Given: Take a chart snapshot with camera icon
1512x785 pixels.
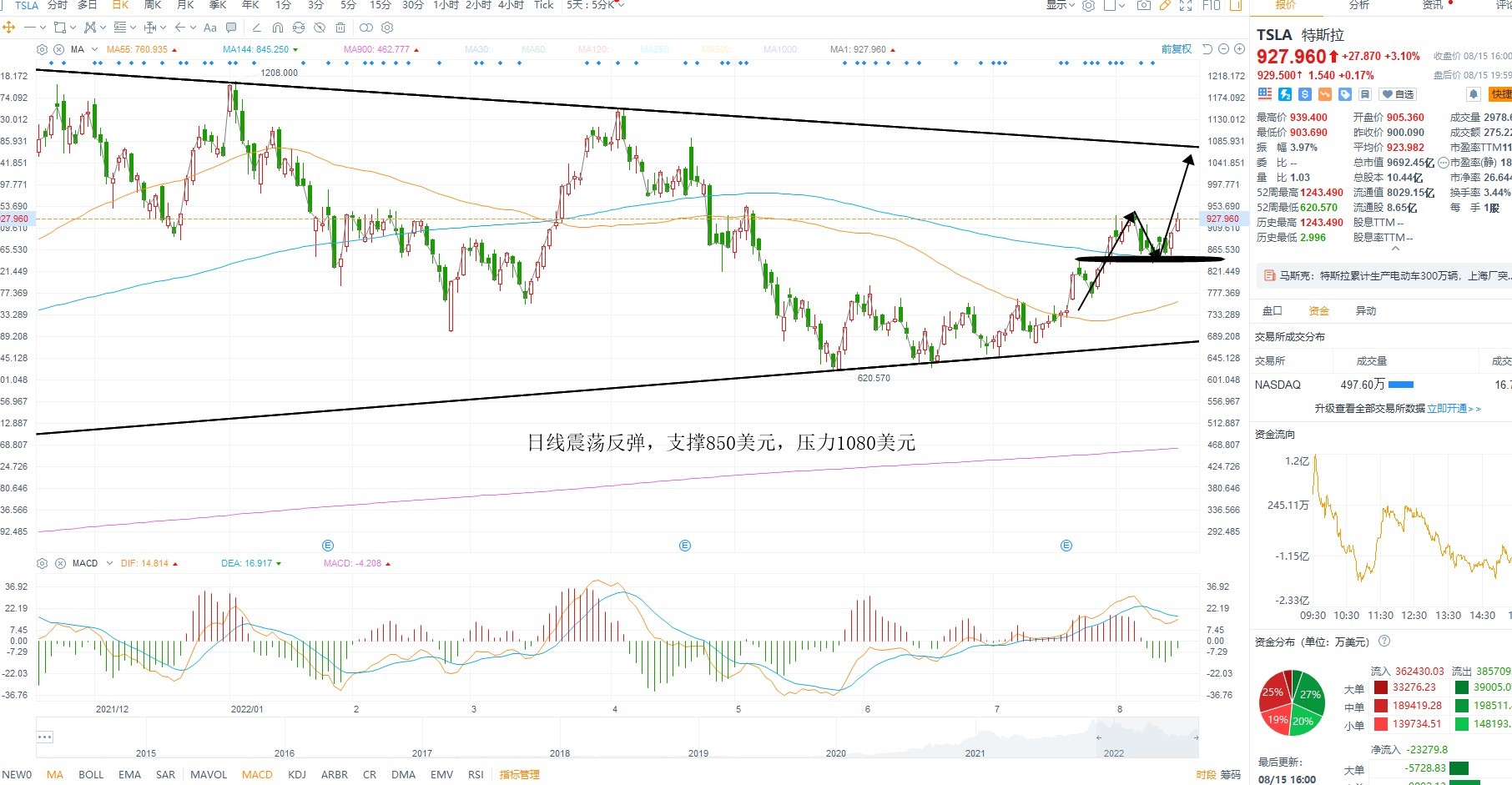Looking at the screenshot, I should tap(1144, 5).
